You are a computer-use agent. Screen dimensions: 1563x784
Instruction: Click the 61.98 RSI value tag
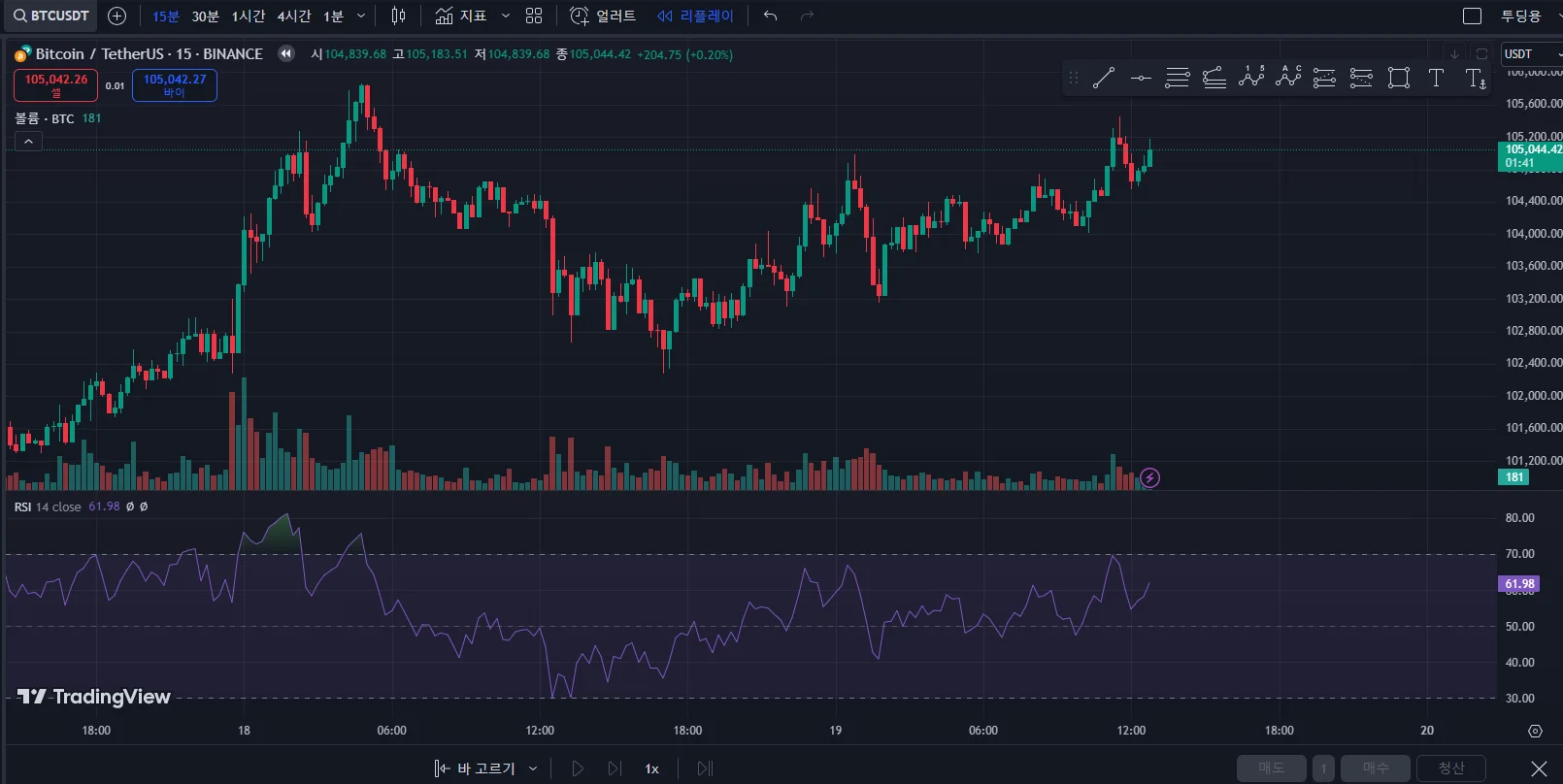pyautogui.click(x=1519, y=584)
